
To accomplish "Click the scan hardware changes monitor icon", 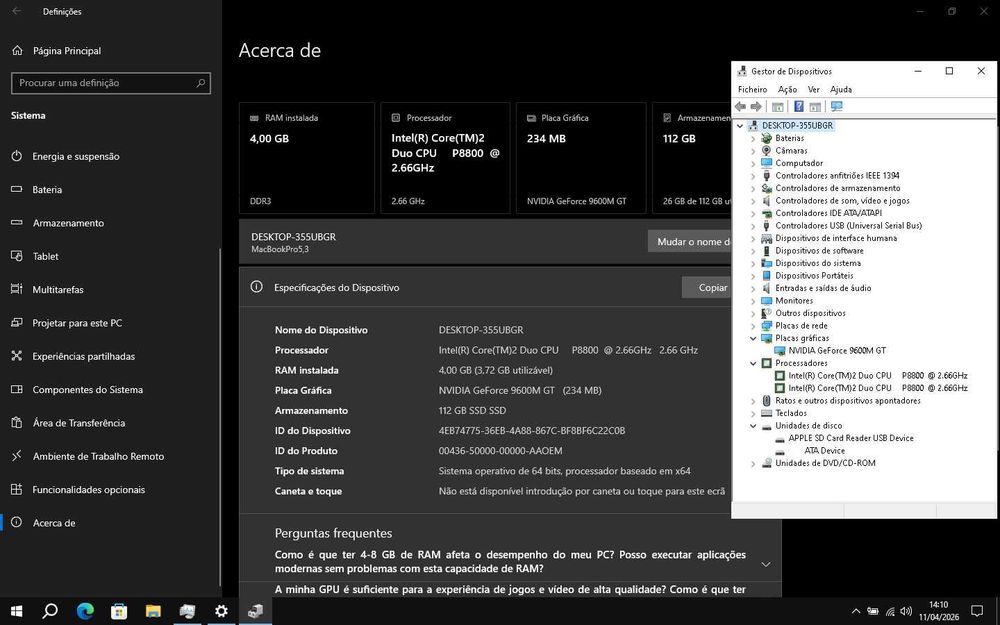I will coord(836,107).
